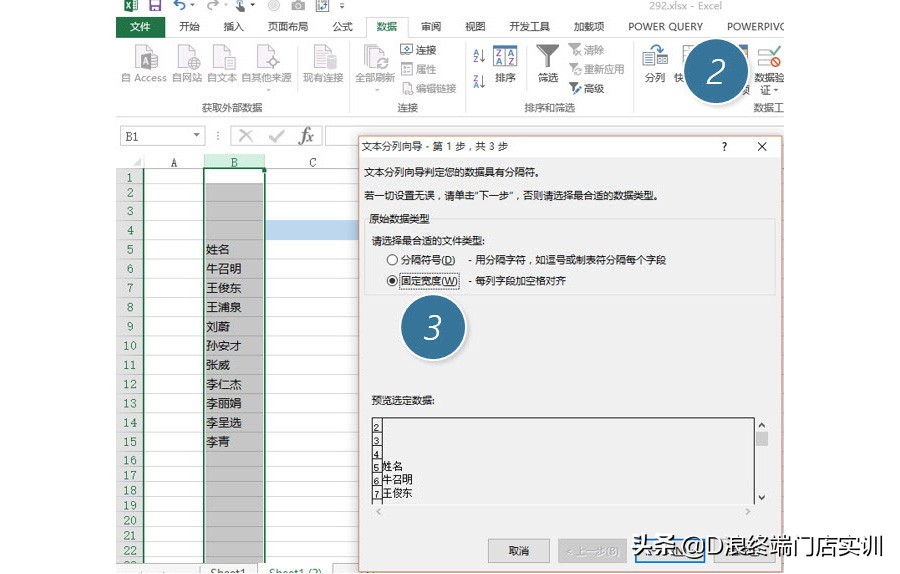Import data from website (自网站)

click(x=187, y=64)
